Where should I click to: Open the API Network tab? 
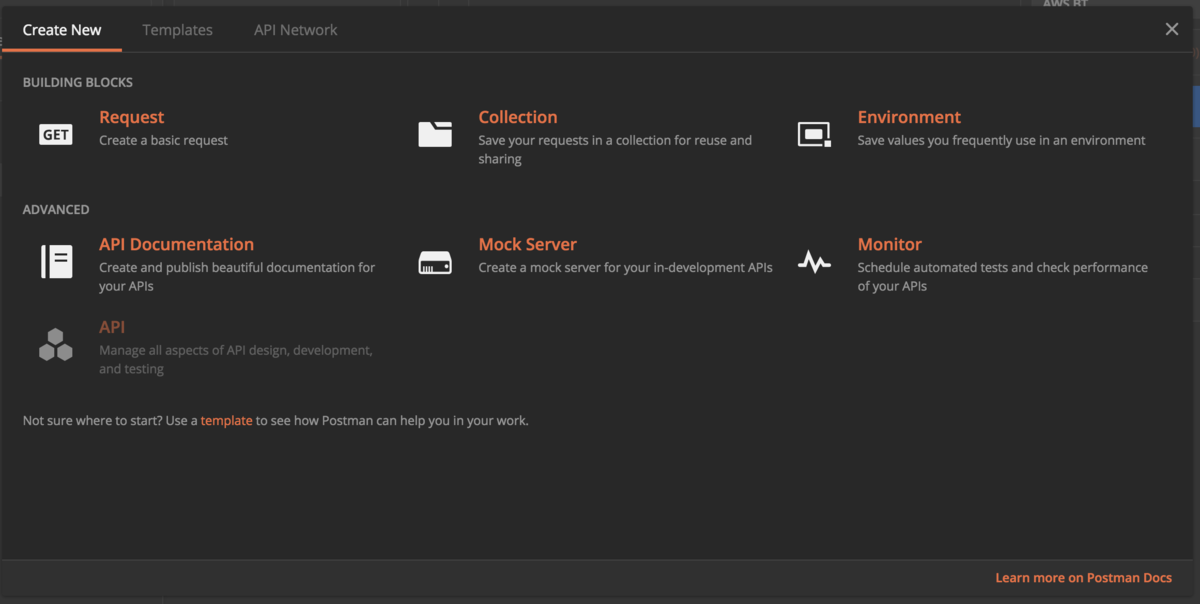tap(295, 30)
